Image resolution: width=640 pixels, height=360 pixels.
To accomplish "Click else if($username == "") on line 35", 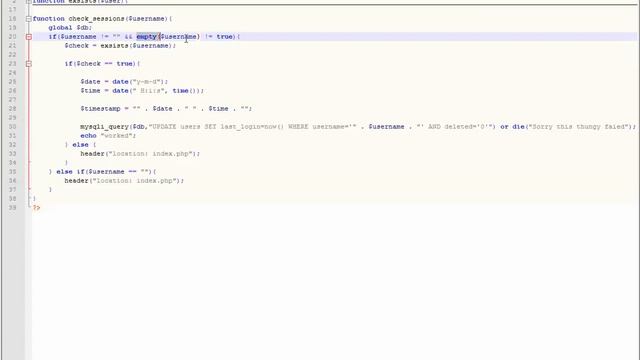I will click(x=104, y=171).
